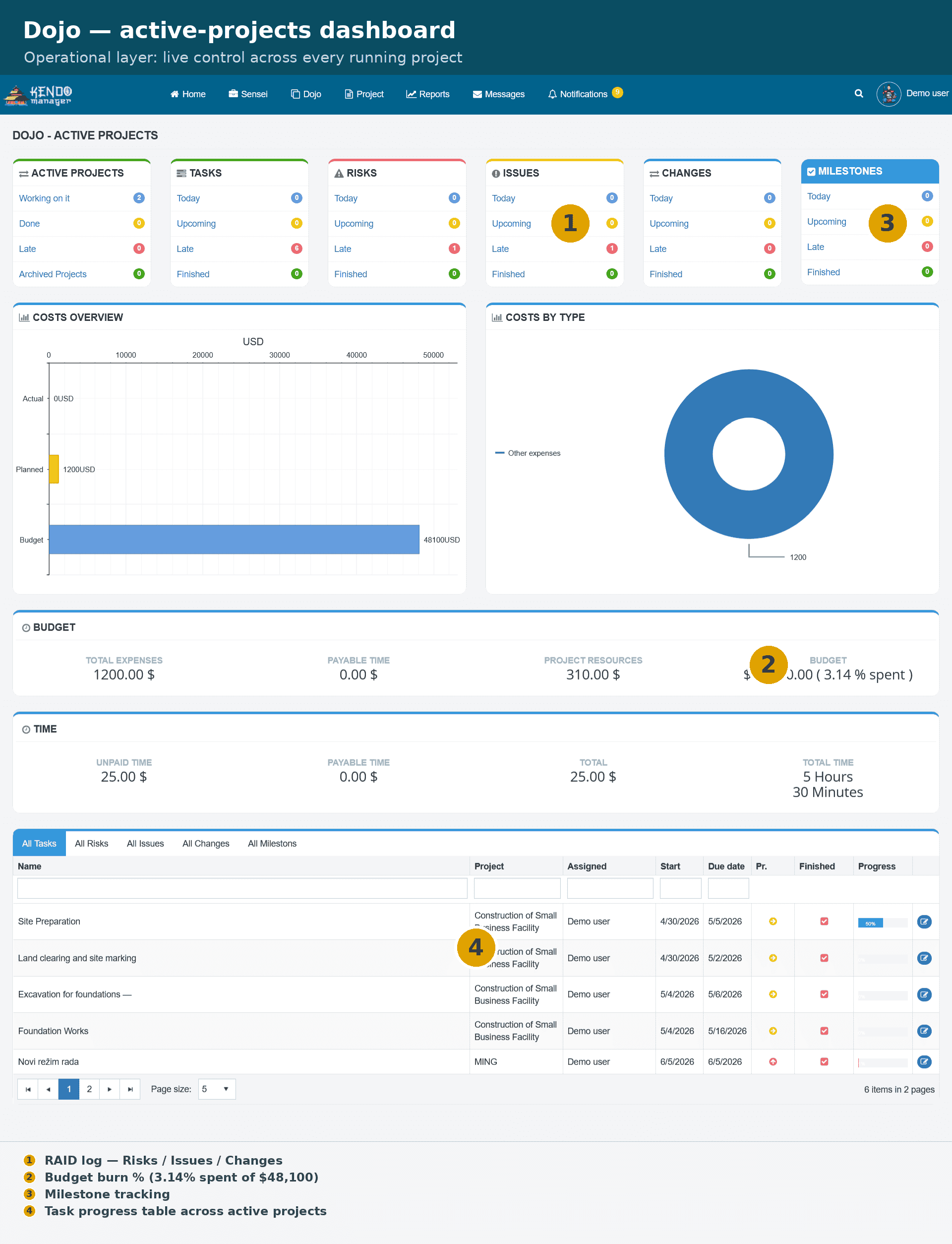The image size is (952, 1244).
Task: Click the Assigned filter input field
Action: pyautogui.click(x=610, y=888)
